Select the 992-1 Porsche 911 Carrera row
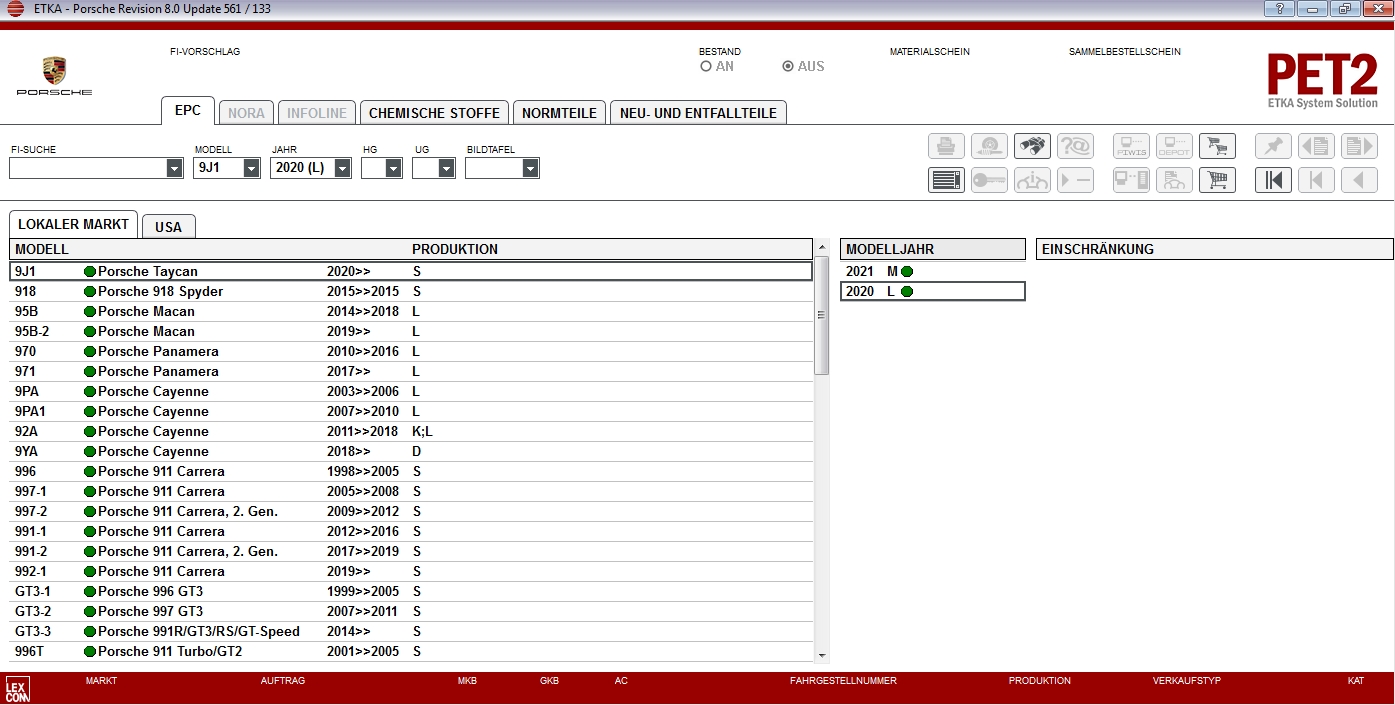Image resolution: width=1395 pixels, height=705 pixels. point(411,571)
